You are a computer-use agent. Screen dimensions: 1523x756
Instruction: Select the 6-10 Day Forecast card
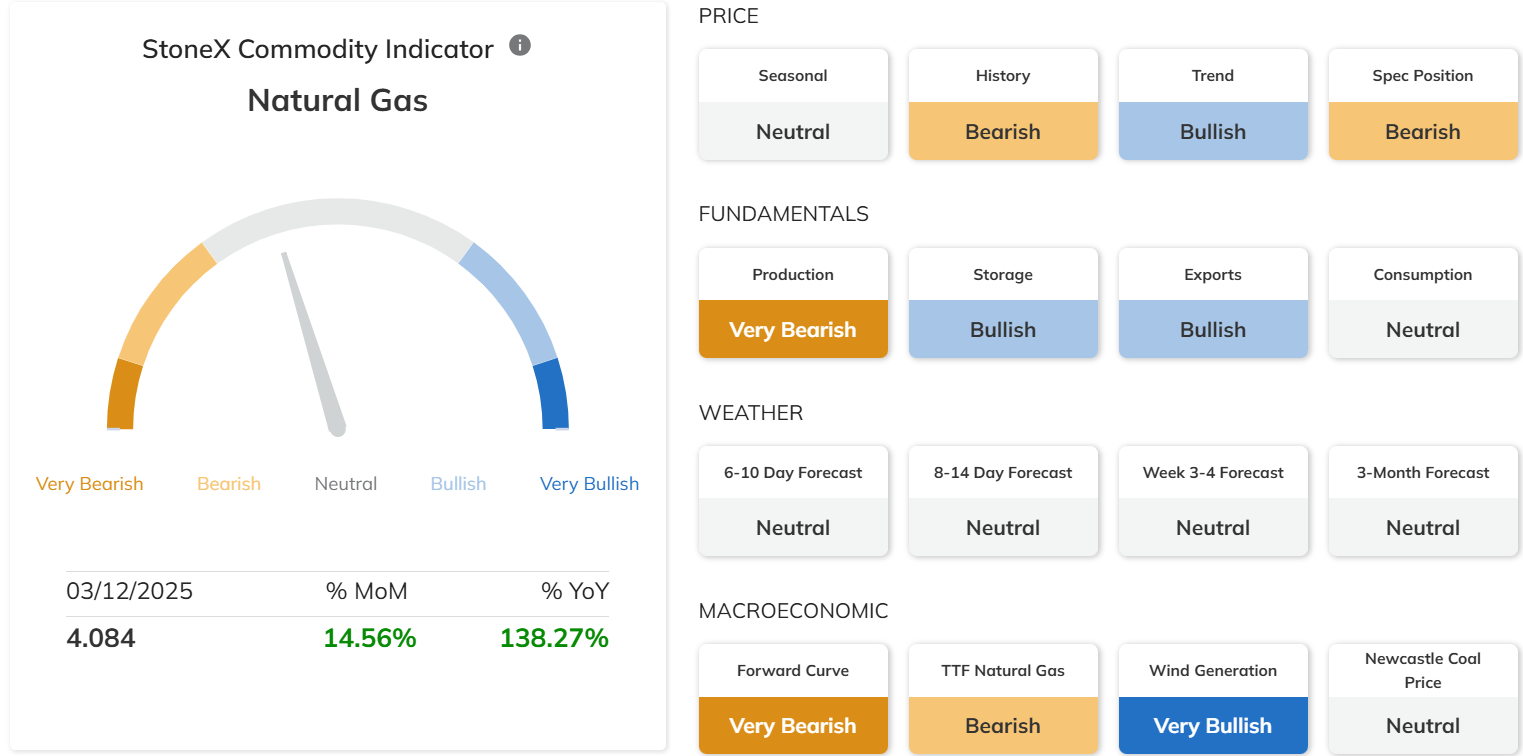coord(793,501)
